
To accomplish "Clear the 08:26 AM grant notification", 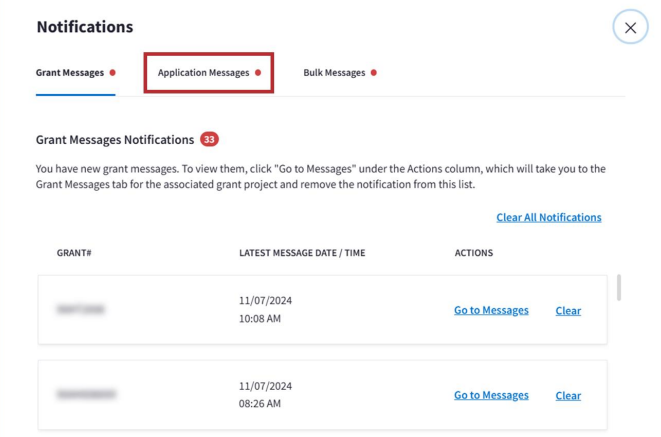I will 568,396.
